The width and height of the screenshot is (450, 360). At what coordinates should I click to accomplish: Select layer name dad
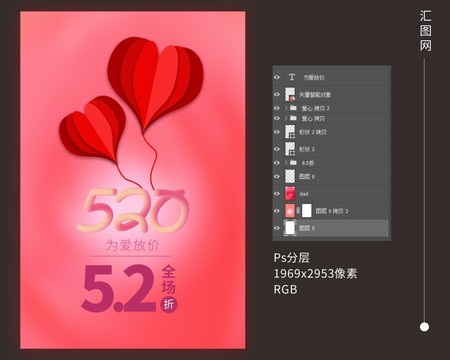(304, 194)
